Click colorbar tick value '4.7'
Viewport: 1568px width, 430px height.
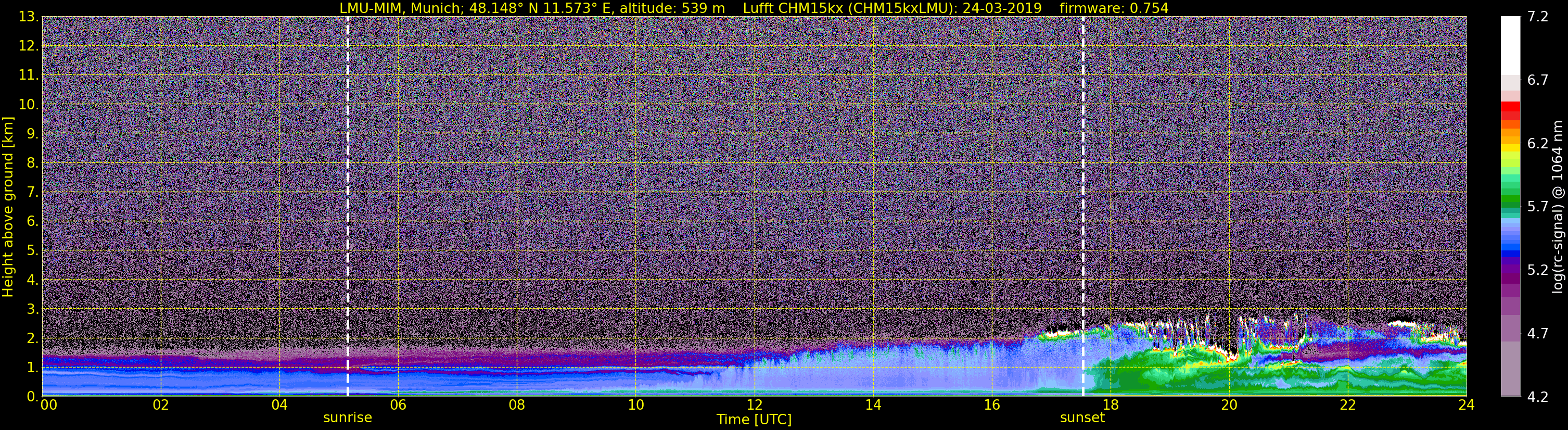(x=1538, y=333)
